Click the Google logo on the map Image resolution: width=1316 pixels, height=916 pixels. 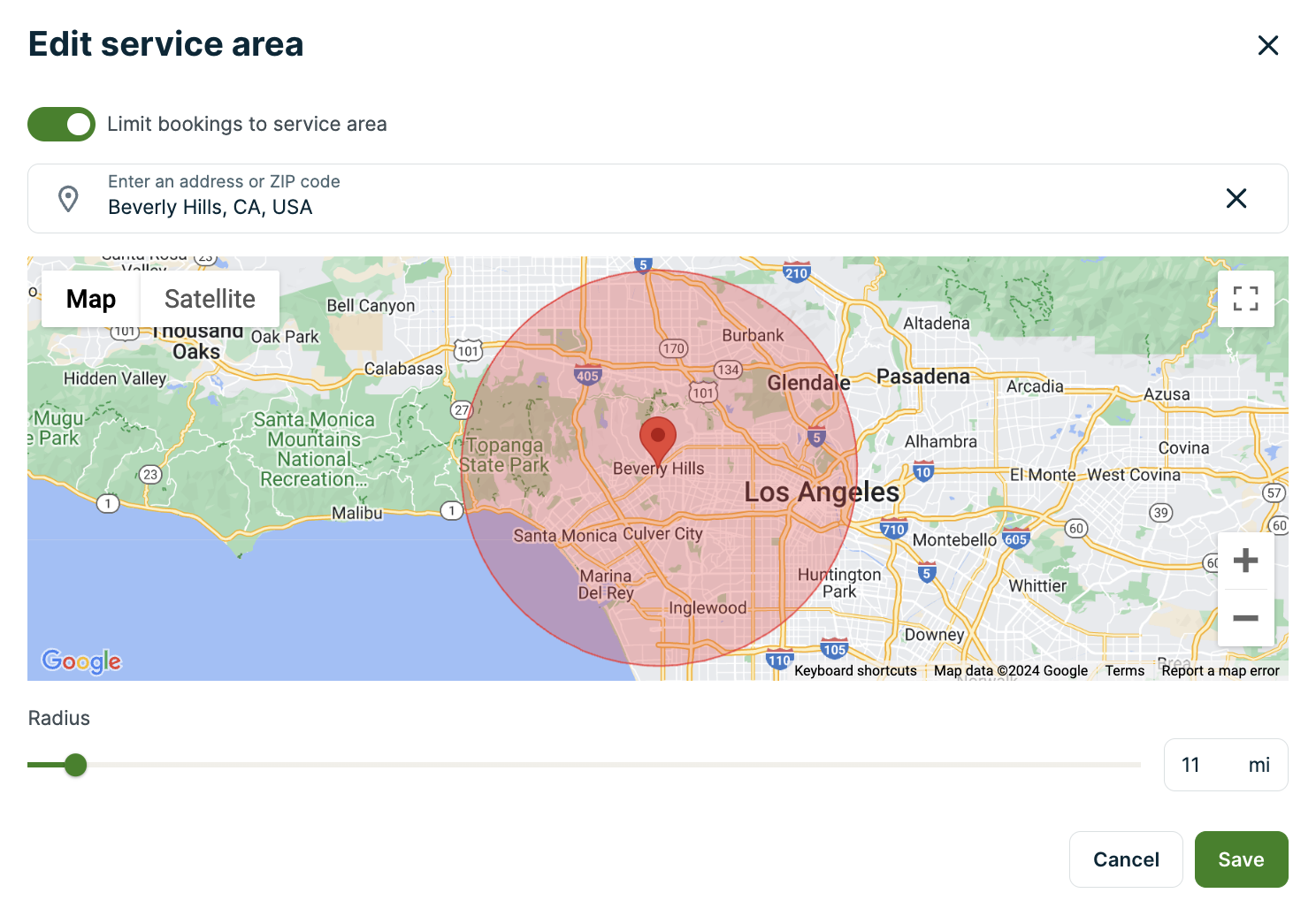click(81, 661)
